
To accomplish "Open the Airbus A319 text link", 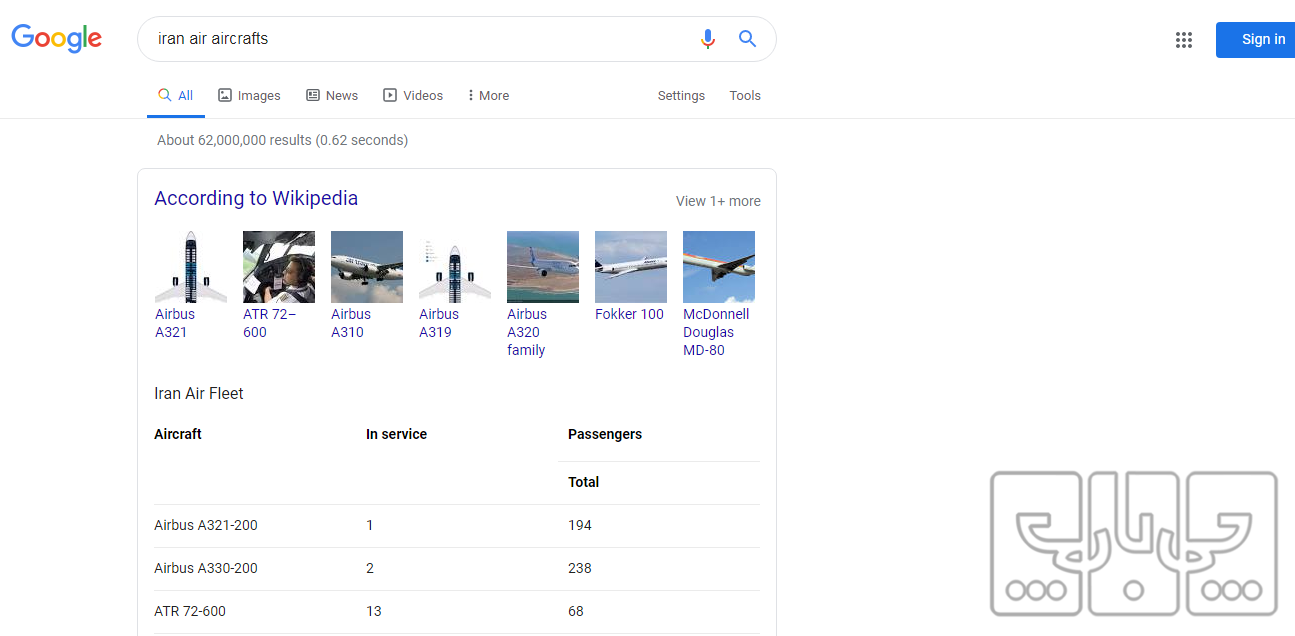I will [x=439, y=323].
